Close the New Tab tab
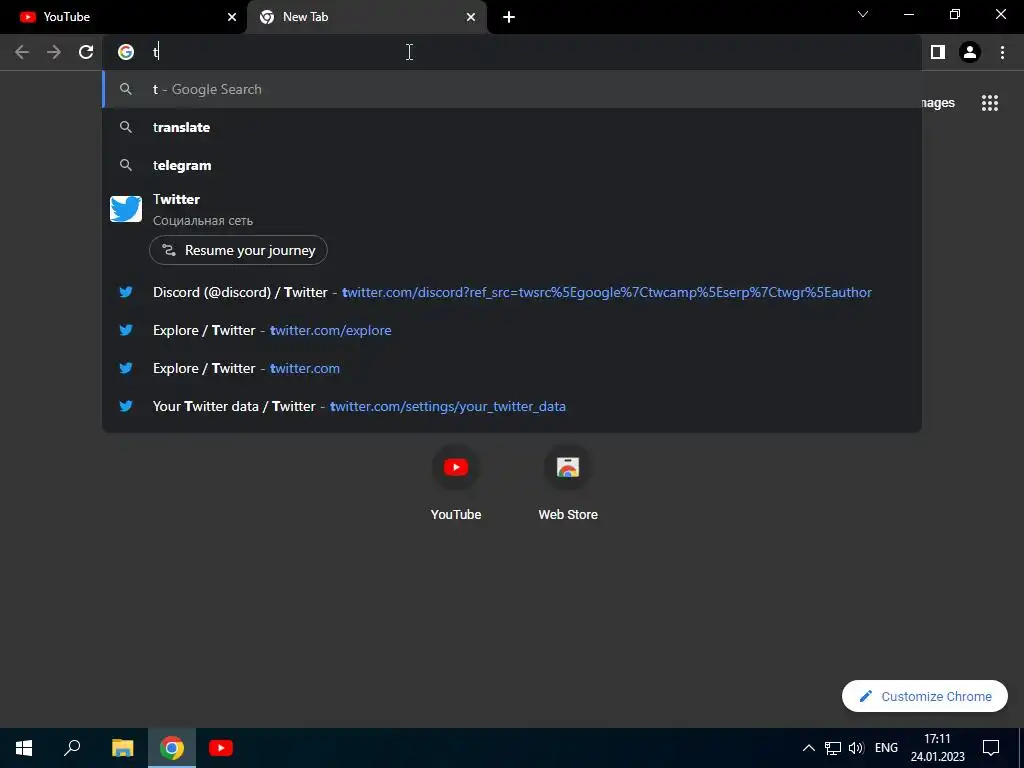This screenshot has height=768, width=1024. point(471,17)
